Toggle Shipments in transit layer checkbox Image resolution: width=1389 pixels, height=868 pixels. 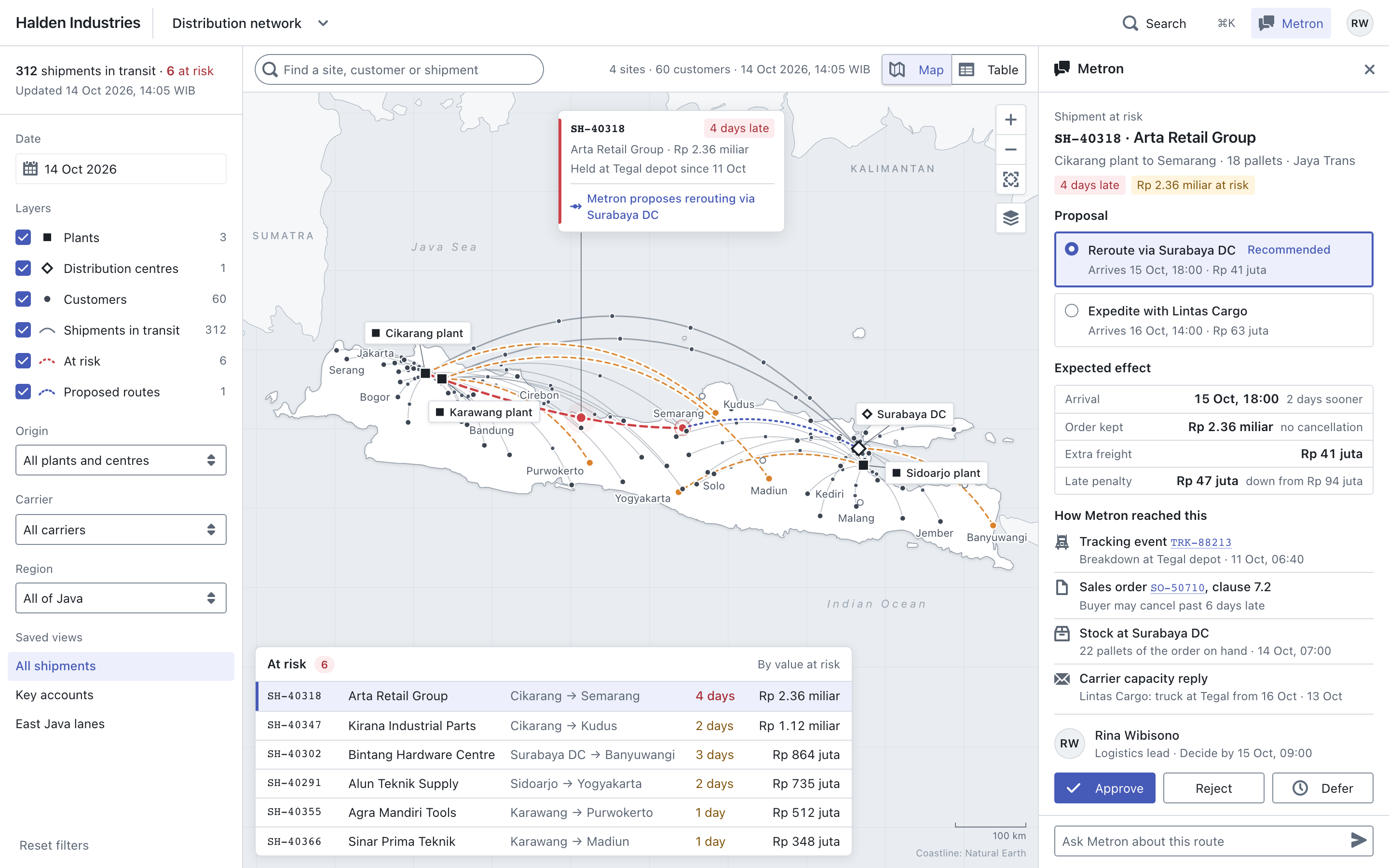pyautogui.click(x=23, y=330)
